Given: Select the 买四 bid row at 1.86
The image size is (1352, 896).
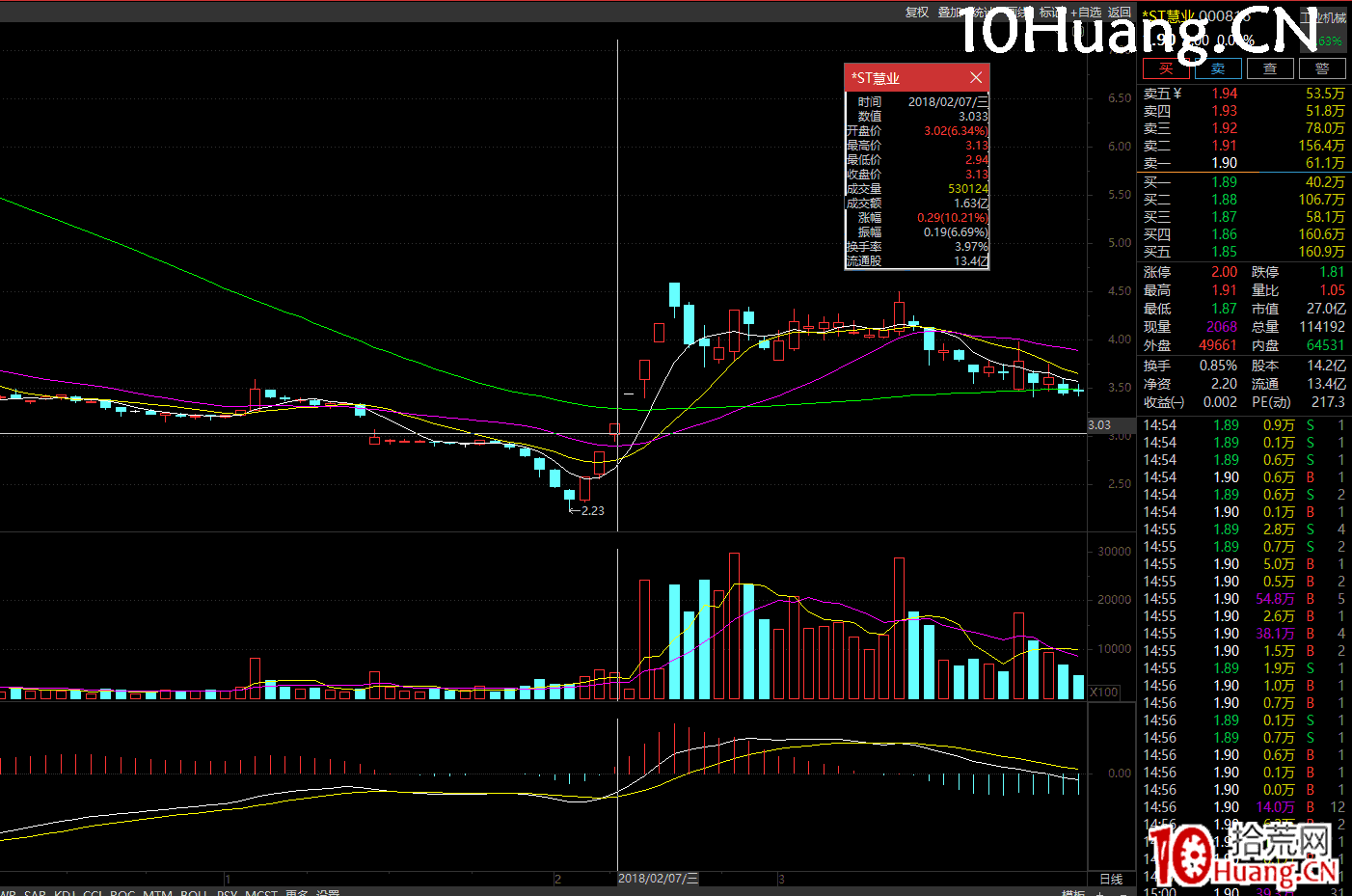Looking at the screenshot, I should click(1244, 234).
